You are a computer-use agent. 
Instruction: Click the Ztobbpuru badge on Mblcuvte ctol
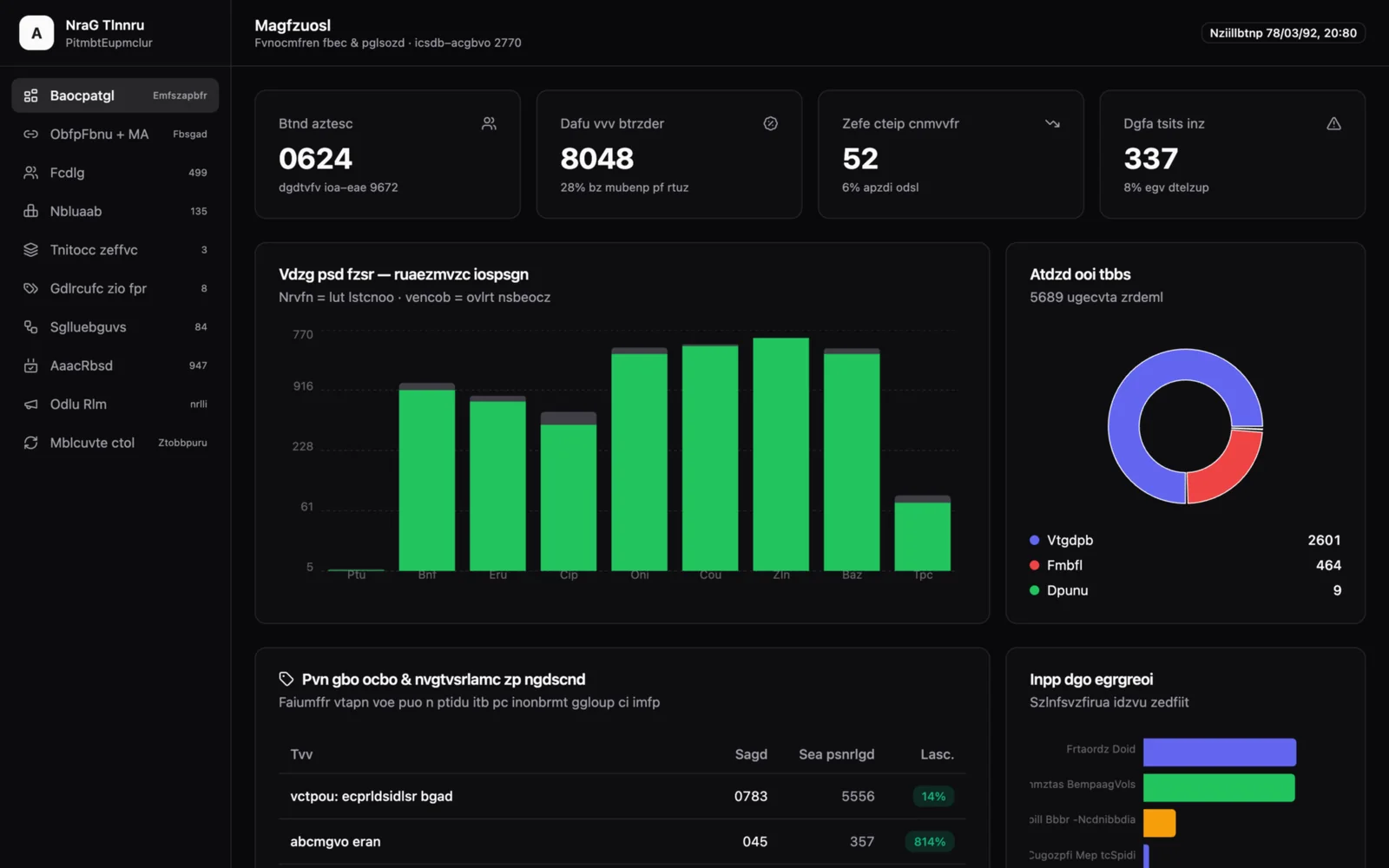pos(182,443)
